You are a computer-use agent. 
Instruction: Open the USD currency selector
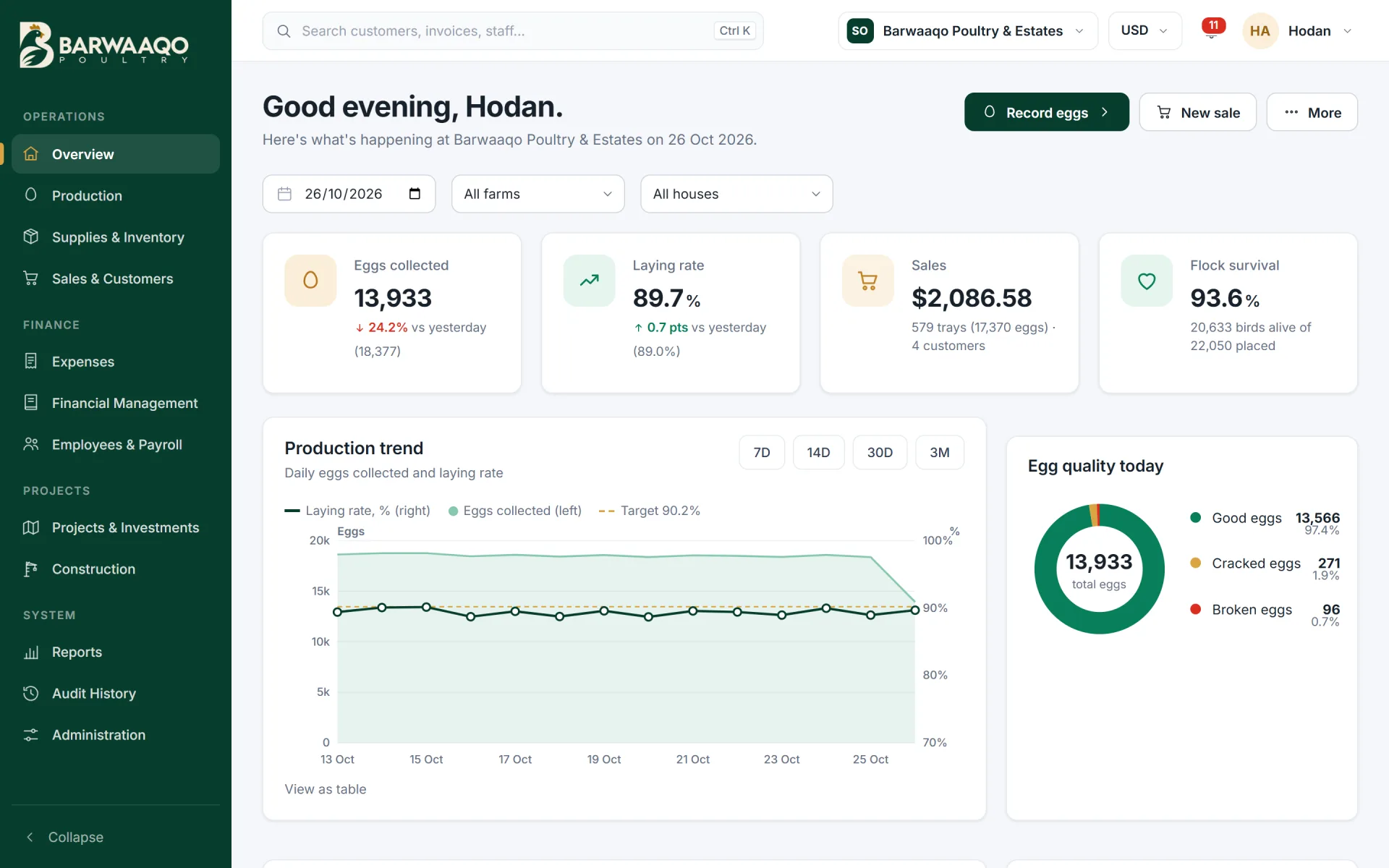pos(1144,31)
